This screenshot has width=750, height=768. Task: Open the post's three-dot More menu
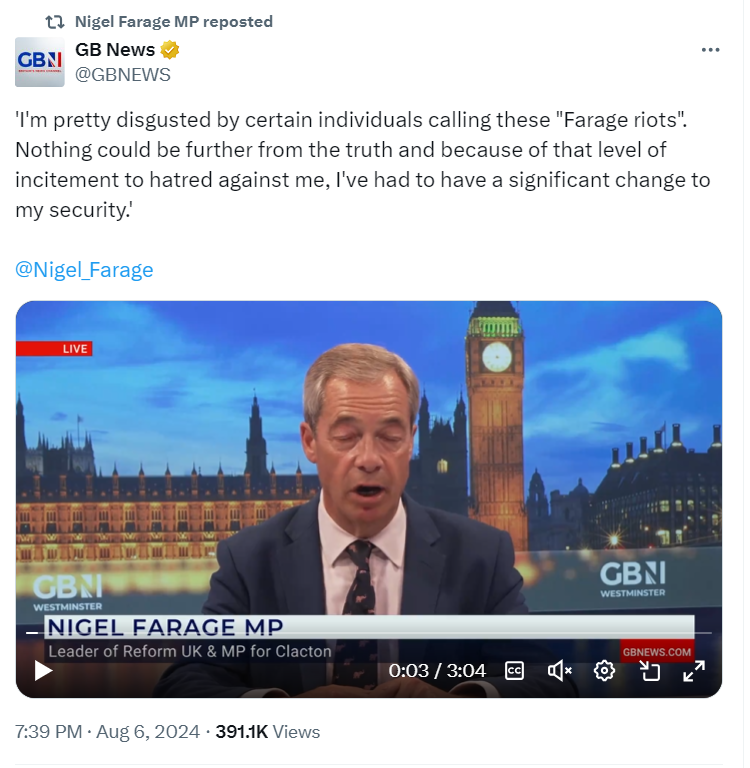tap(710, 50)
